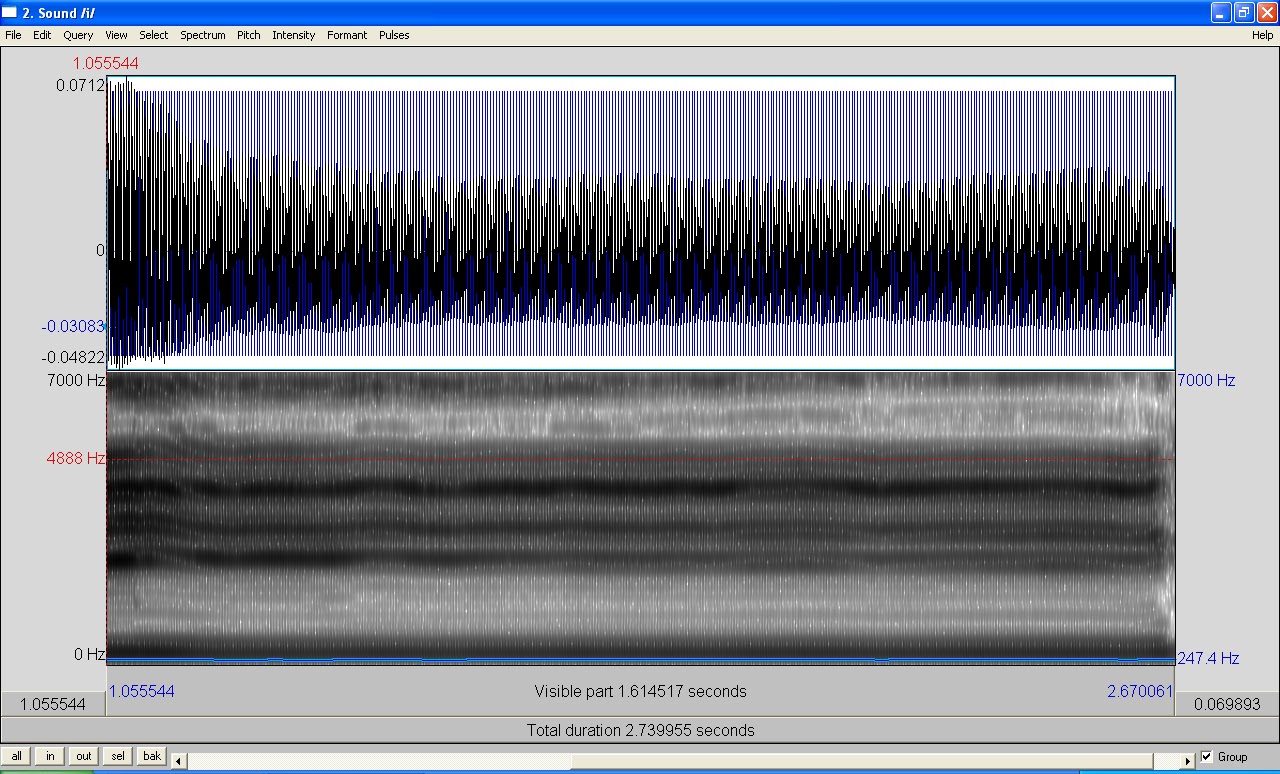Zoom in with the 'in' button

coord(50,756)
